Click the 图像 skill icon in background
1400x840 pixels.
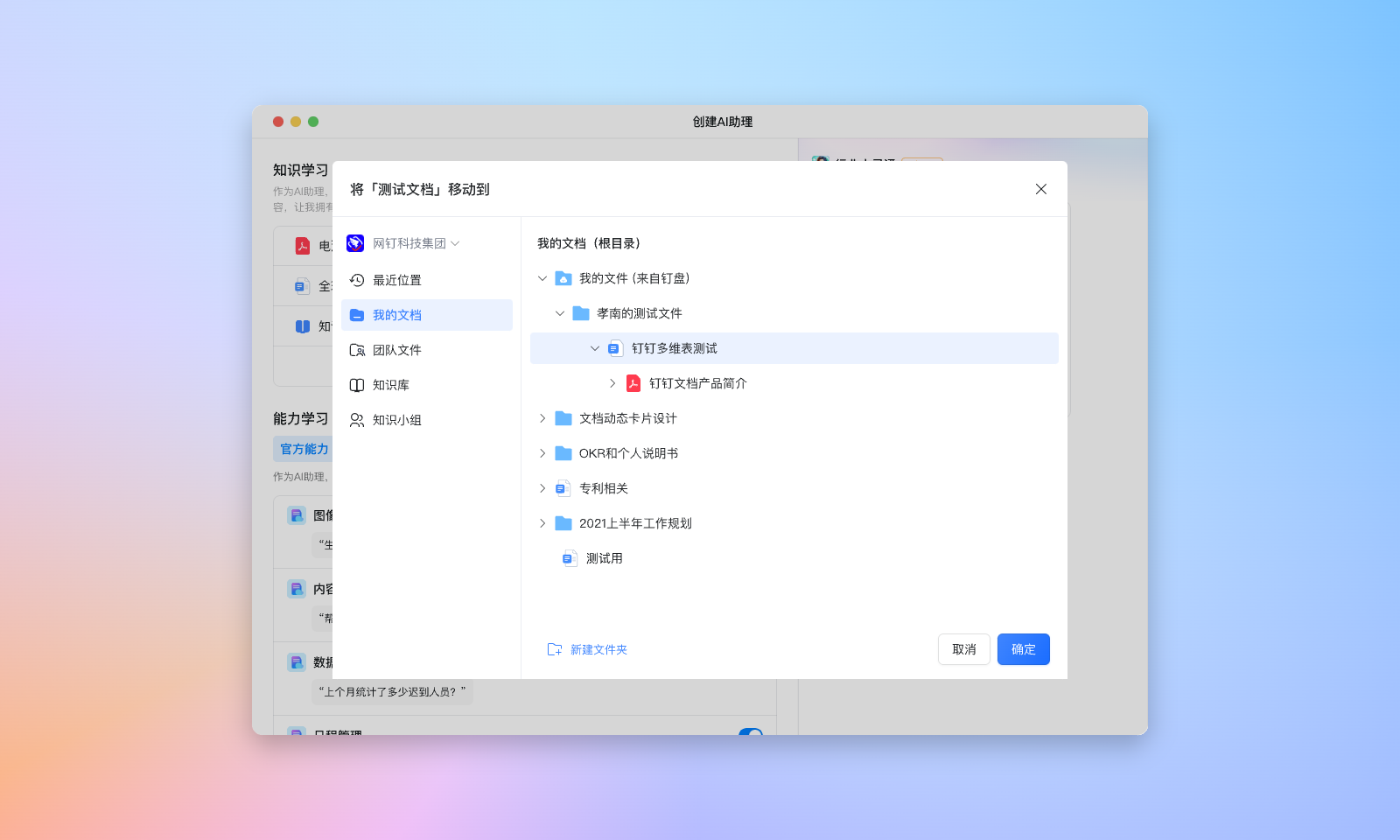point(297,515)
